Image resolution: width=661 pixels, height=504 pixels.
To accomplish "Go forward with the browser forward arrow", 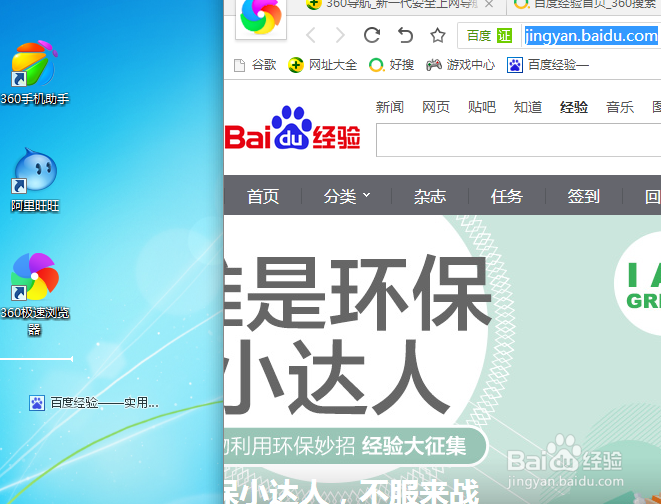I will (x=340, y=35).
